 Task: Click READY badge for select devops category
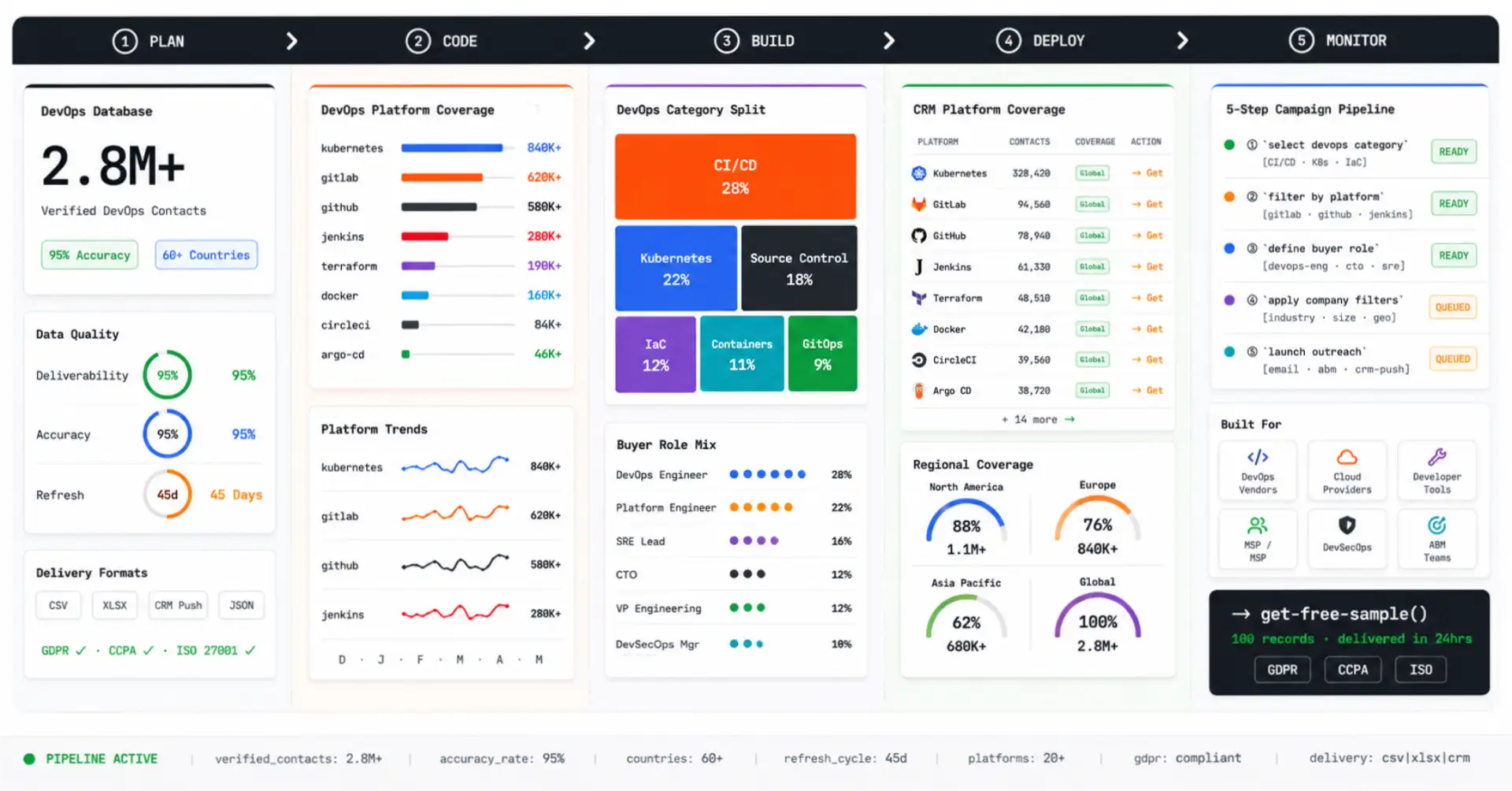point(1454,152)
